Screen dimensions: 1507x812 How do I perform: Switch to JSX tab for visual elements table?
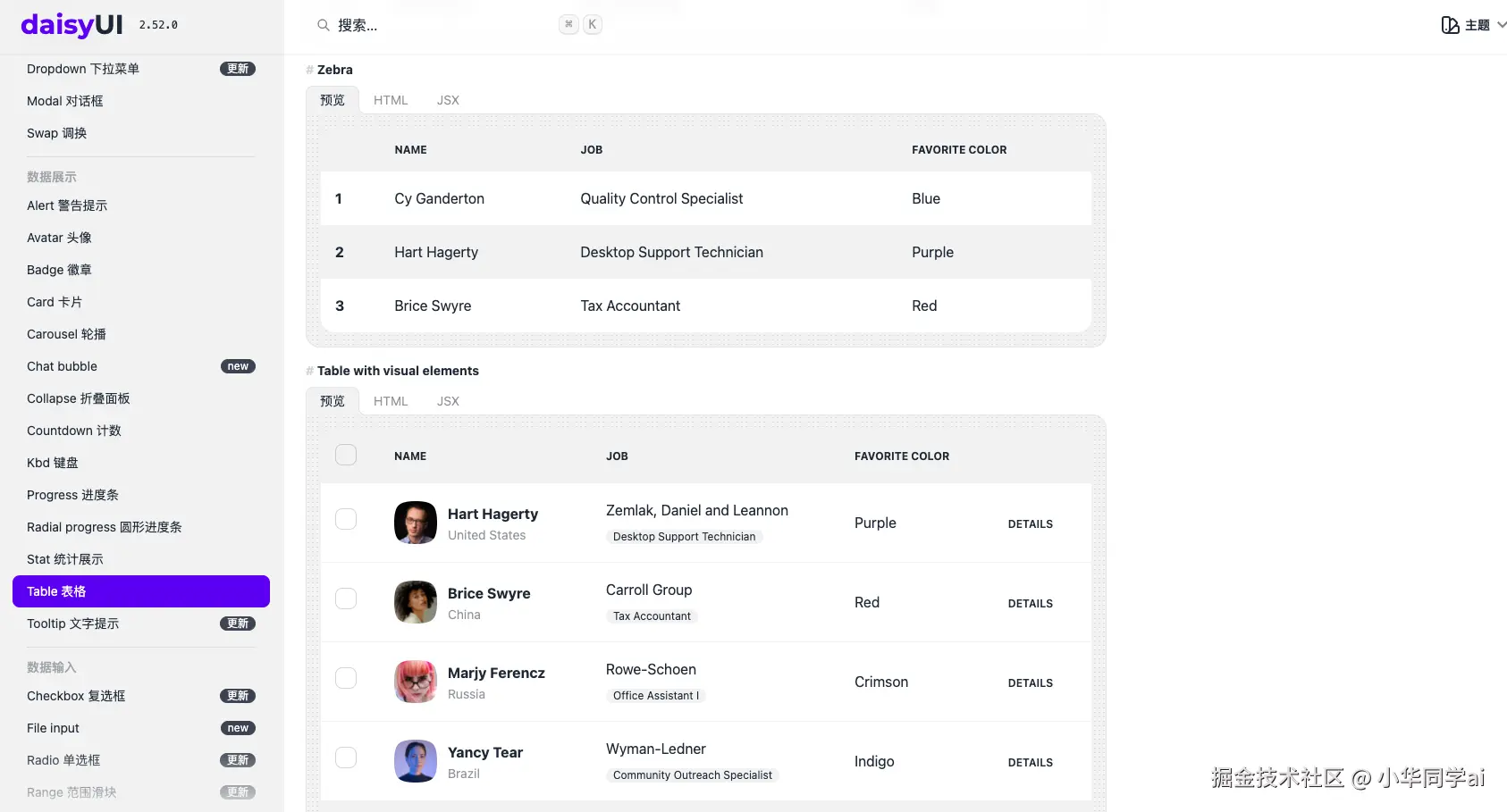(448, 401)
